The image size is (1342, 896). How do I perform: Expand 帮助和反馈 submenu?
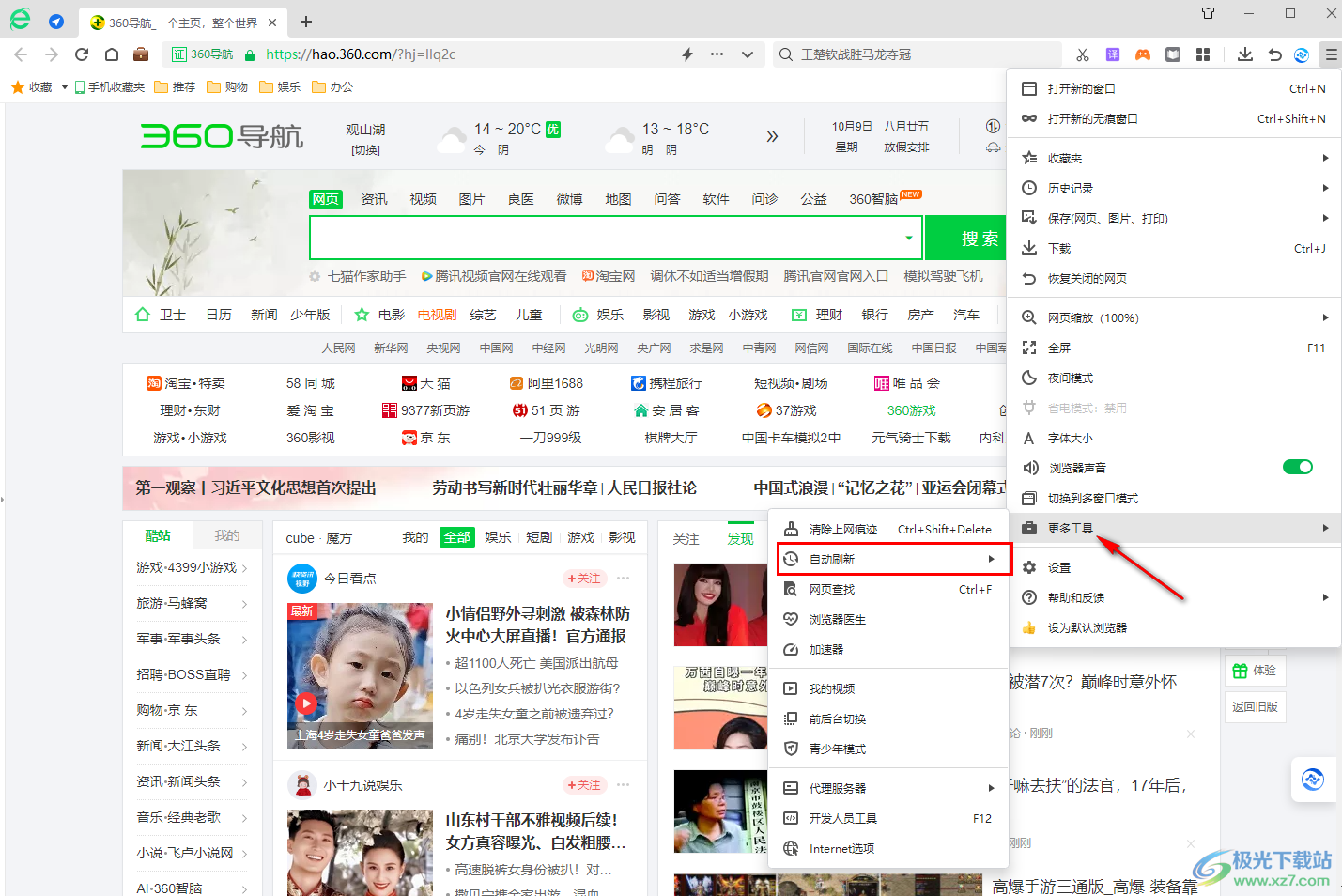tap(1174, 597)
